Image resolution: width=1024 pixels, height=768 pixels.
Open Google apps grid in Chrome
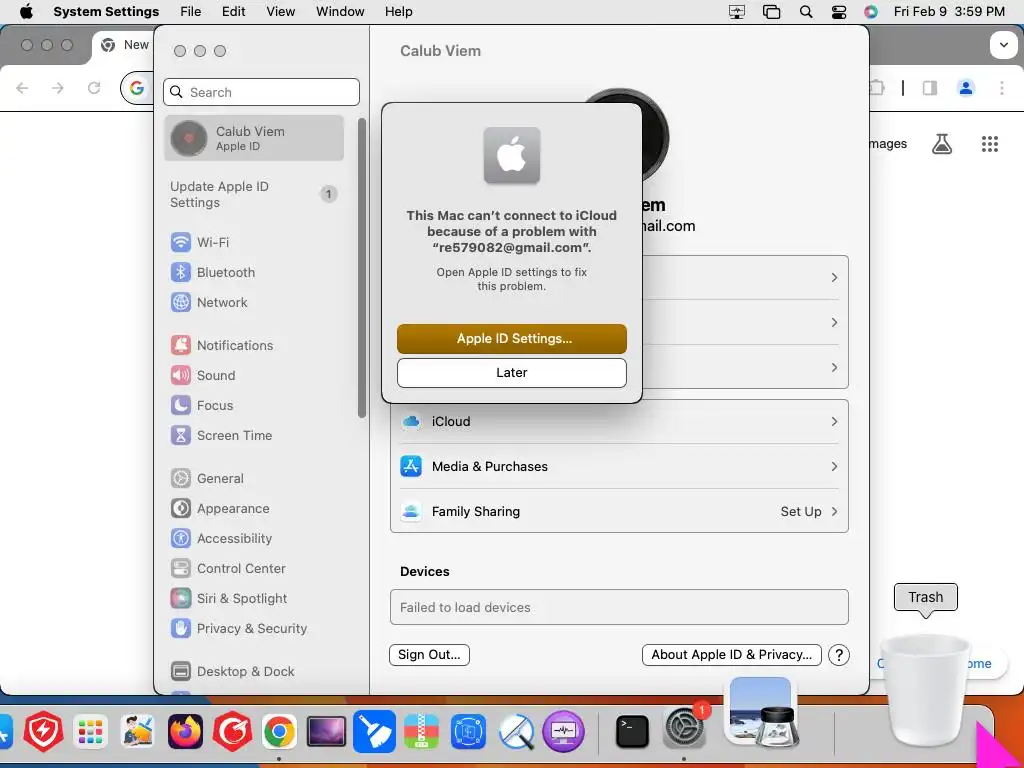[x=990, y=144]
